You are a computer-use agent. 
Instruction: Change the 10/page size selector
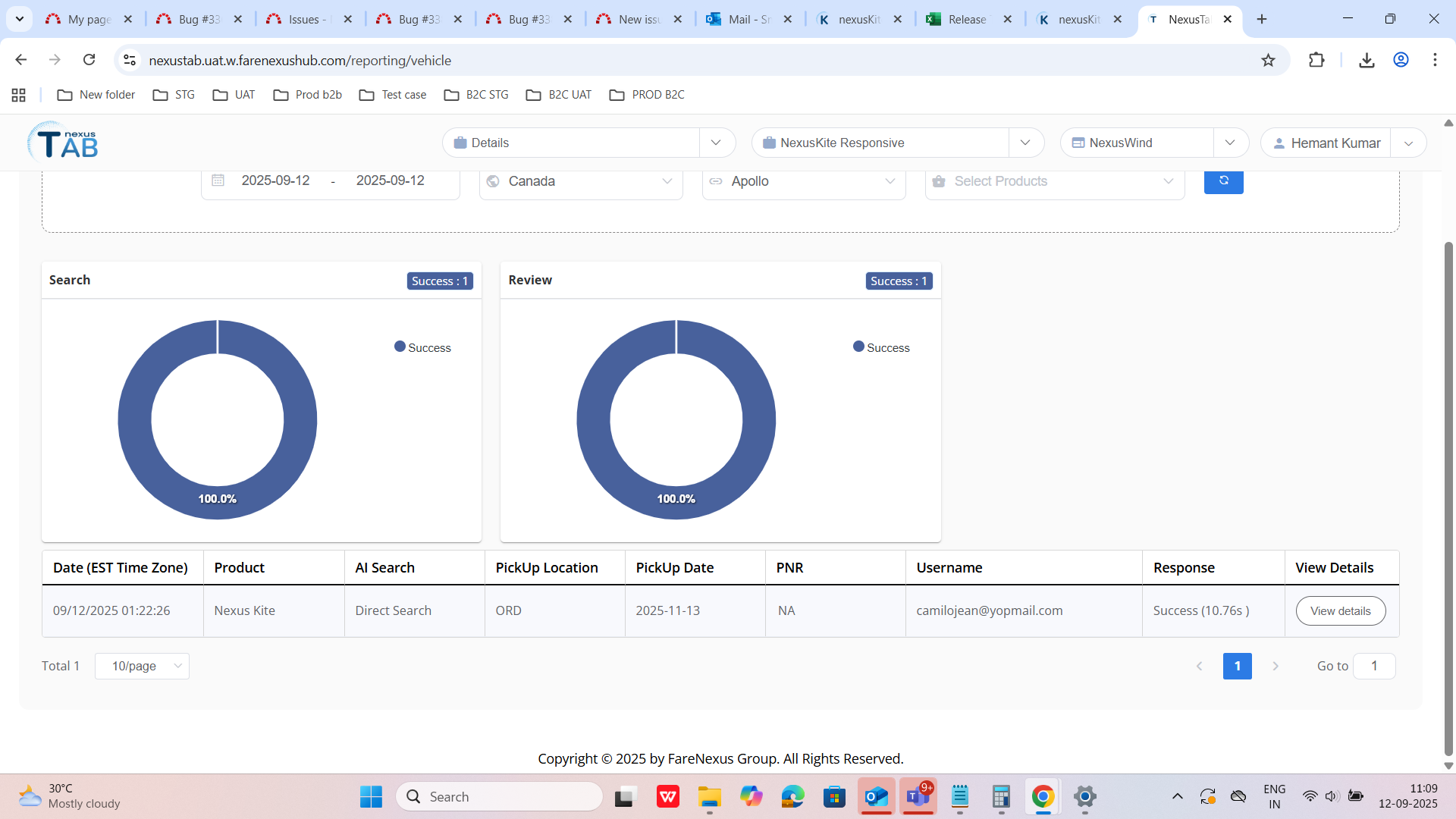coord(142,666)
